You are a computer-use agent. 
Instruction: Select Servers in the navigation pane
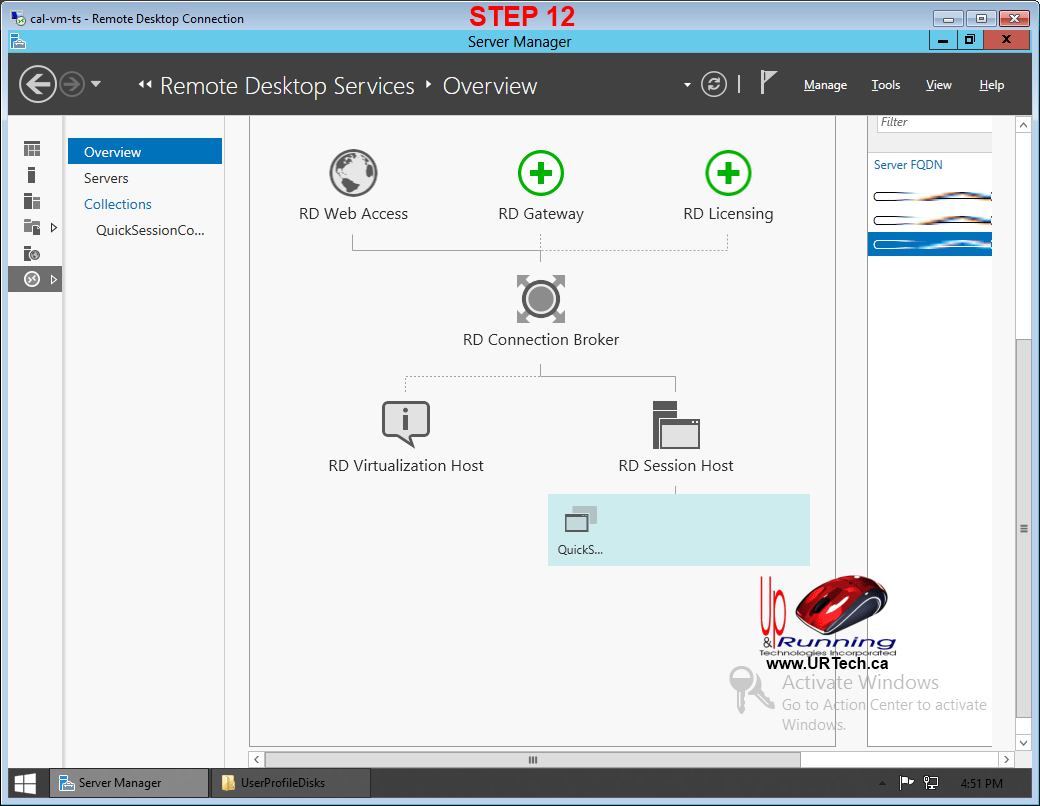pos(106,178)
